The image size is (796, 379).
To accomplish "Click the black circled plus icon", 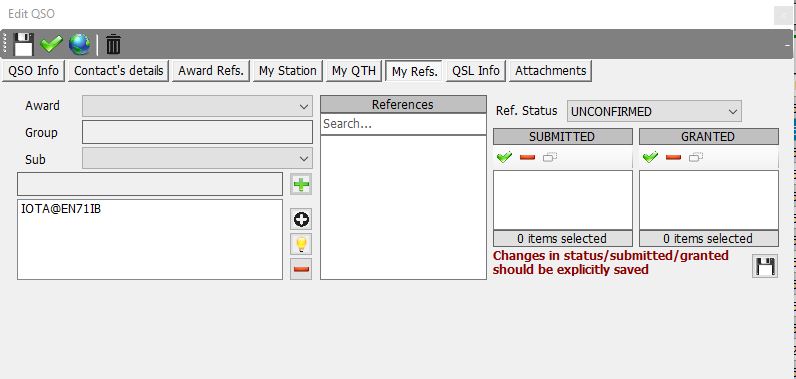I will click(302, 220).
